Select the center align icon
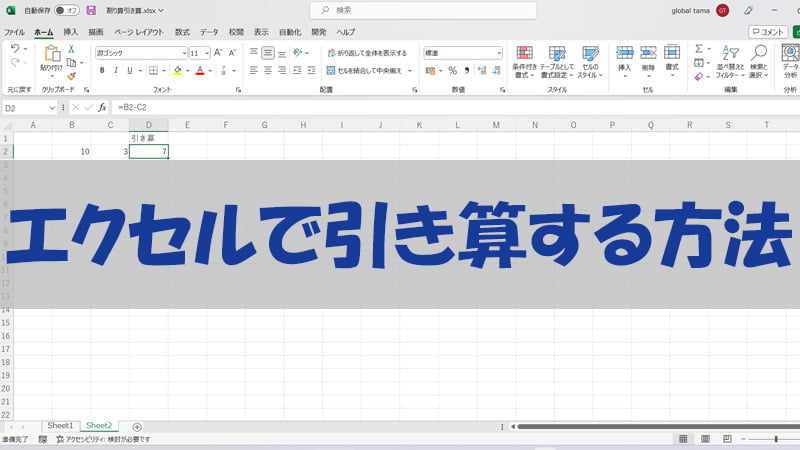 (x=268, y=71)
